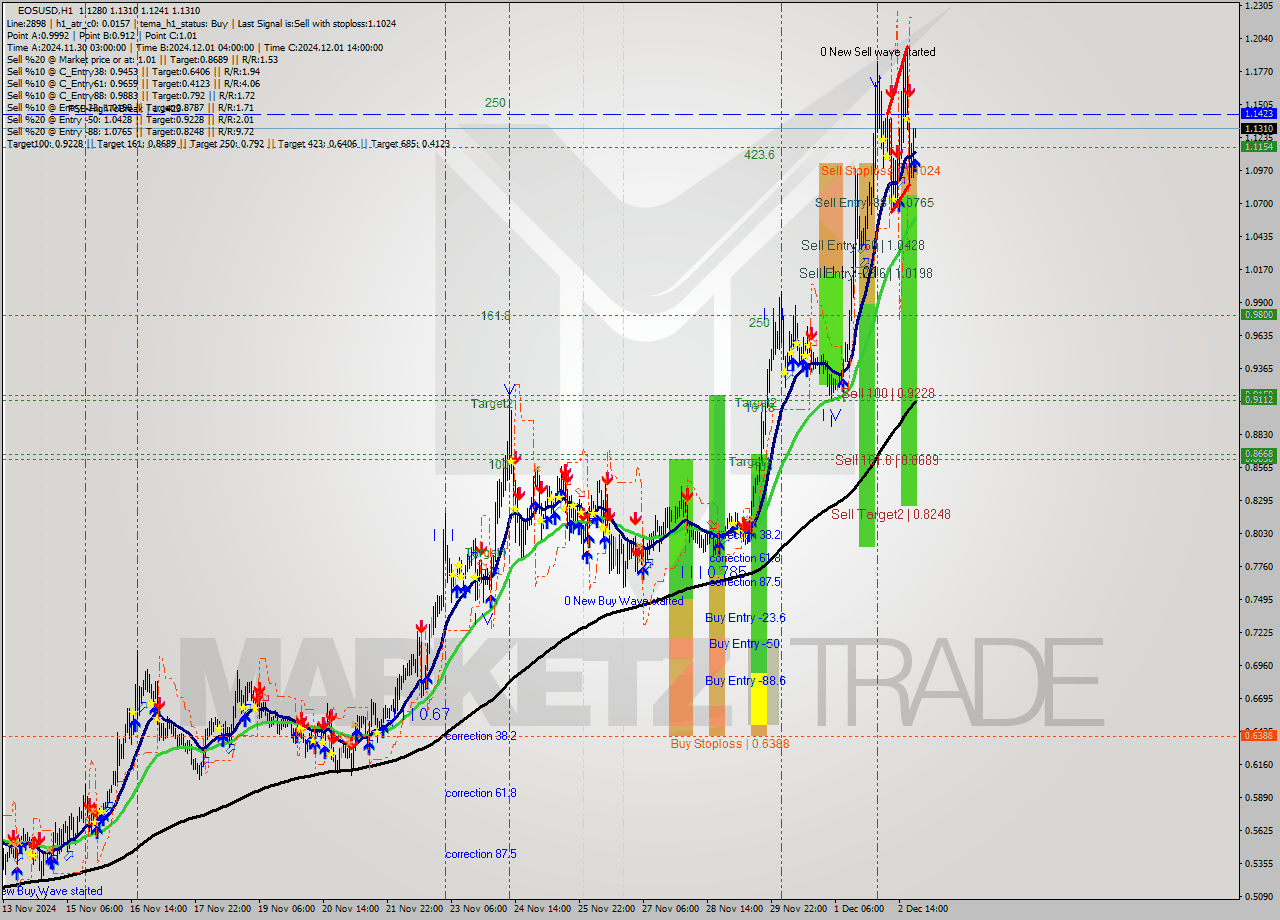Click the blue 1.1423 price tag

[x=1258, y=114]
